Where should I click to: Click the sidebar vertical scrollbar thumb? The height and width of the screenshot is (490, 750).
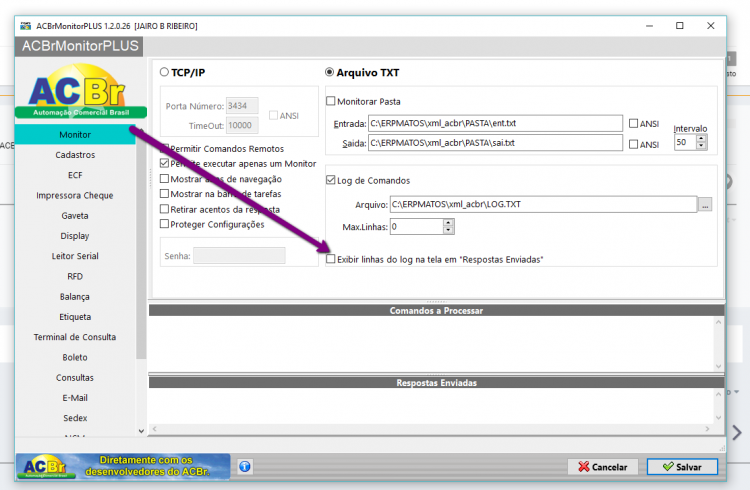pyautogui.click(x=141, y=246)
